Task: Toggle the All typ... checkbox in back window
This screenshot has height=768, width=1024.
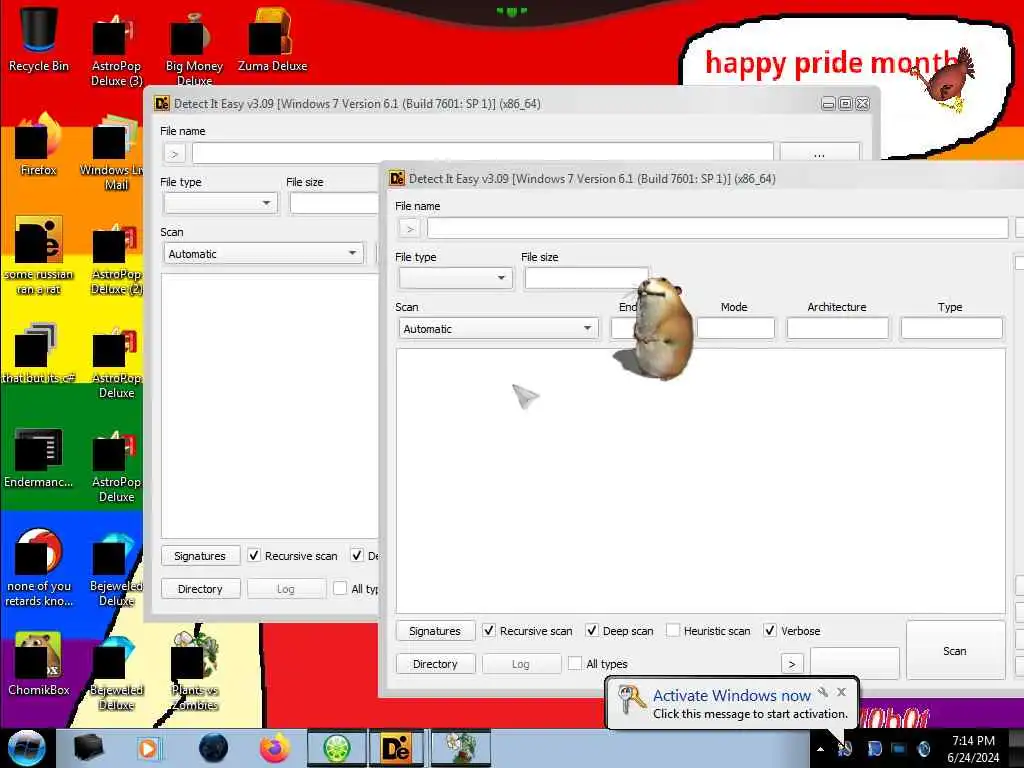Action: click(x=340, y=588)
